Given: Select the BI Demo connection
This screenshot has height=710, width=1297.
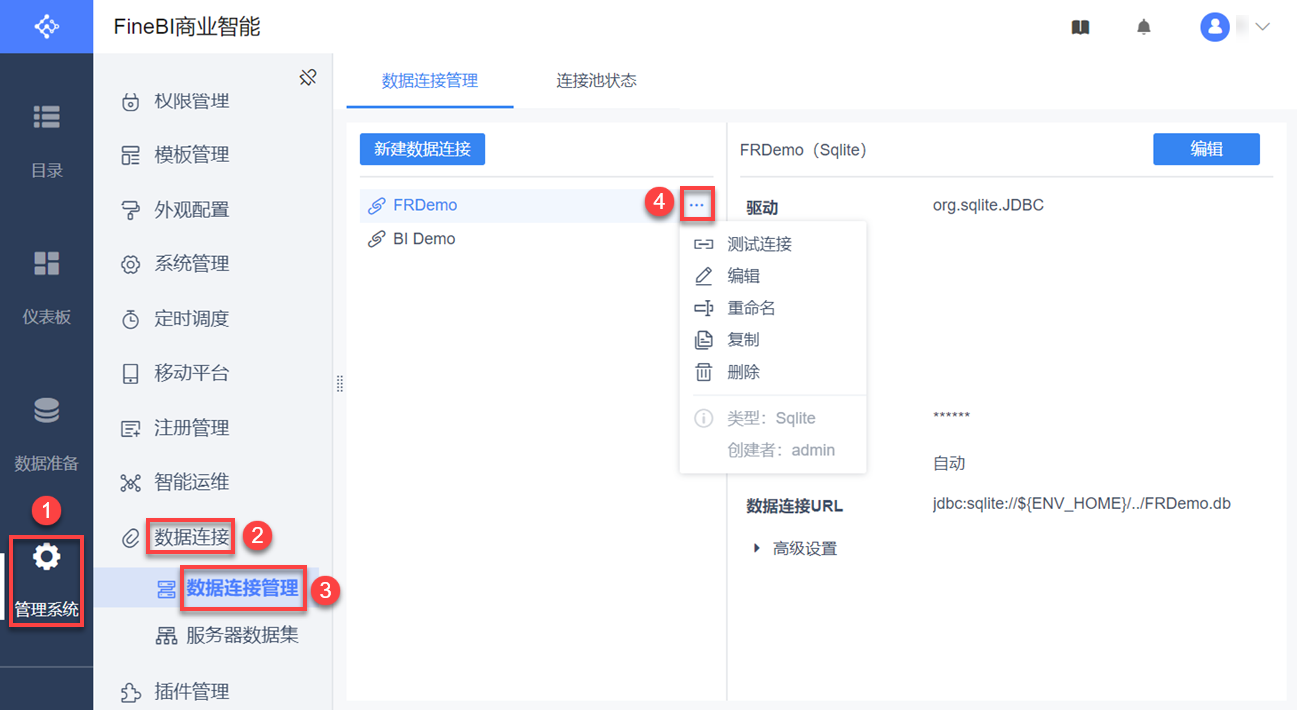Looking at the screenshot, I should (538, 239).
